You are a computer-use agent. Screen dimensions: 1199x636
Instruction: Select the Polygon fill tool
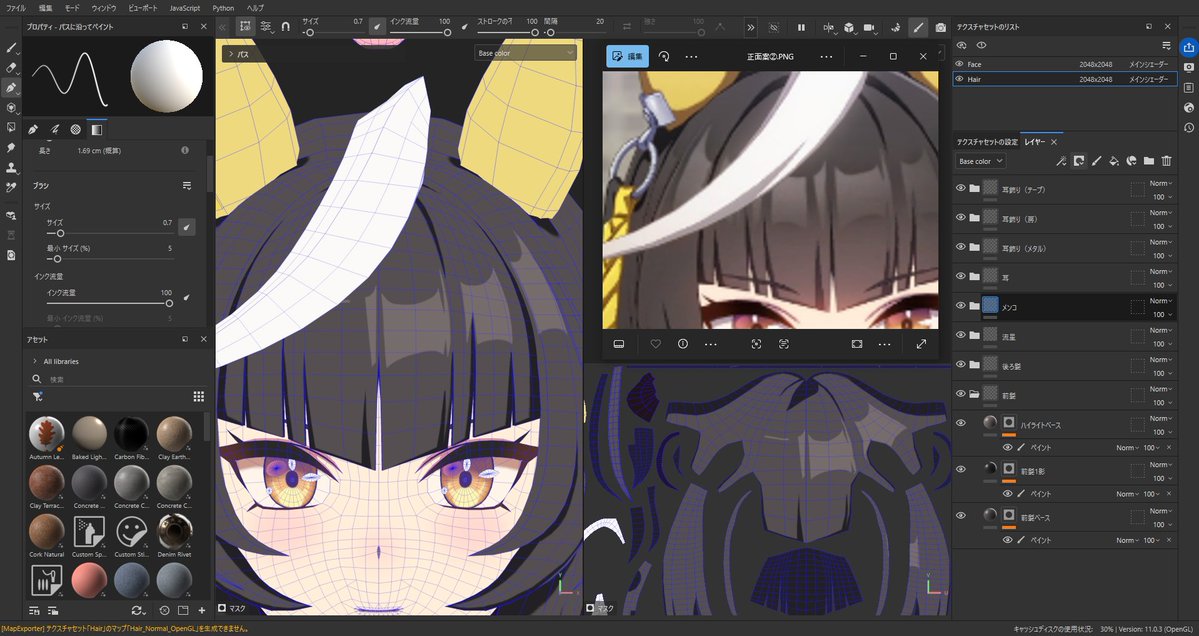(x=11, y=127)
